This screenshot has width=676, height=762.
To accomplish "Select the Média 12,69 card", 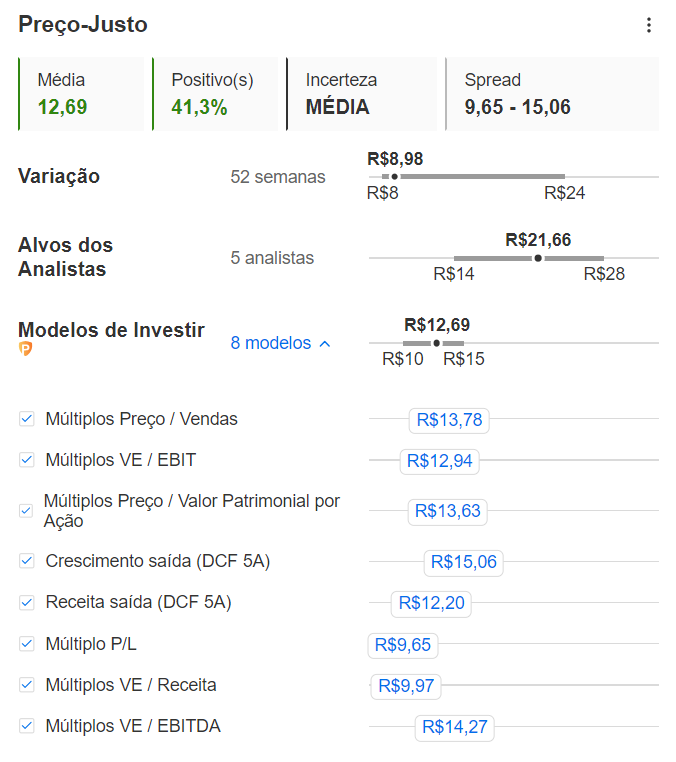I will [84, 94].
